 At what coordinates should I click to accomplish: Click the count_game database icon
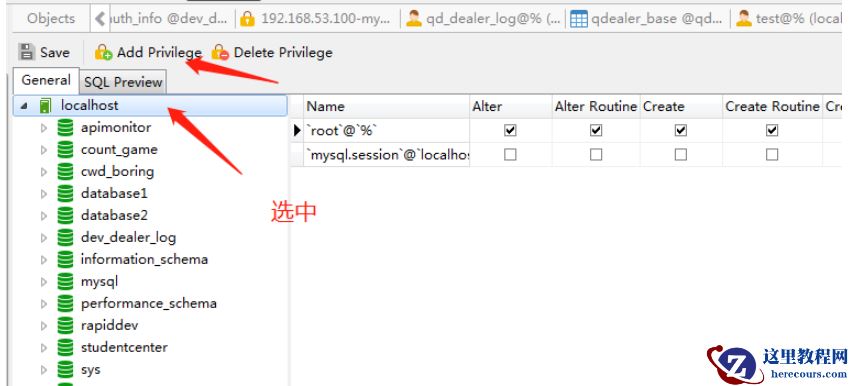[65, 150]
